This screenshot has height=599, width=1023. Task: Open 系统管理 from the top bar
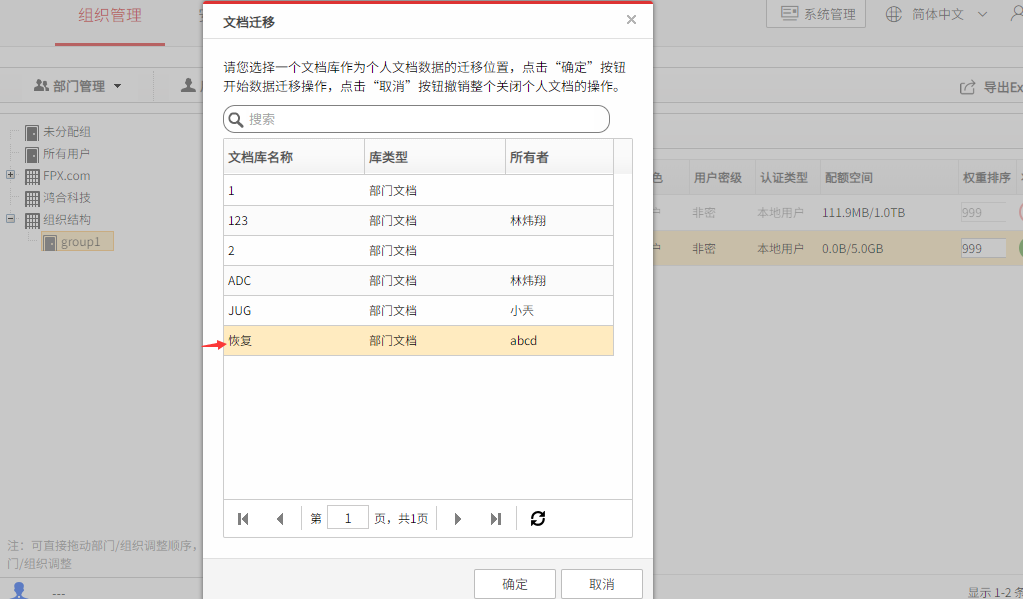coord(816,14)
